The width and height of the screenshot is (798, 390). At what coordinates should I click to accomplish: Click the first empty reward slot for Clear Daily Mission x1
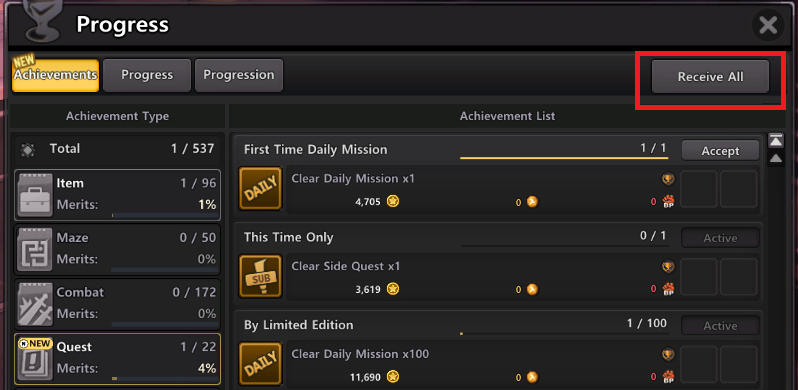[699, 189]
